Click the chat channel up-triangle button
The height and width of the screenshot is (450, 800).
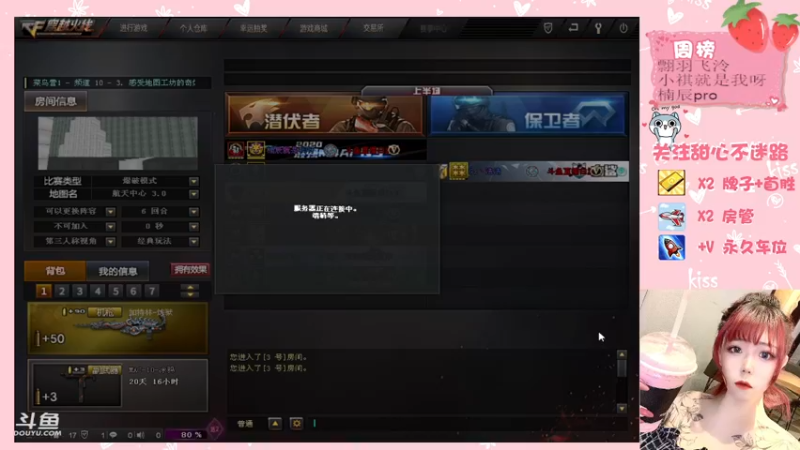274,423
